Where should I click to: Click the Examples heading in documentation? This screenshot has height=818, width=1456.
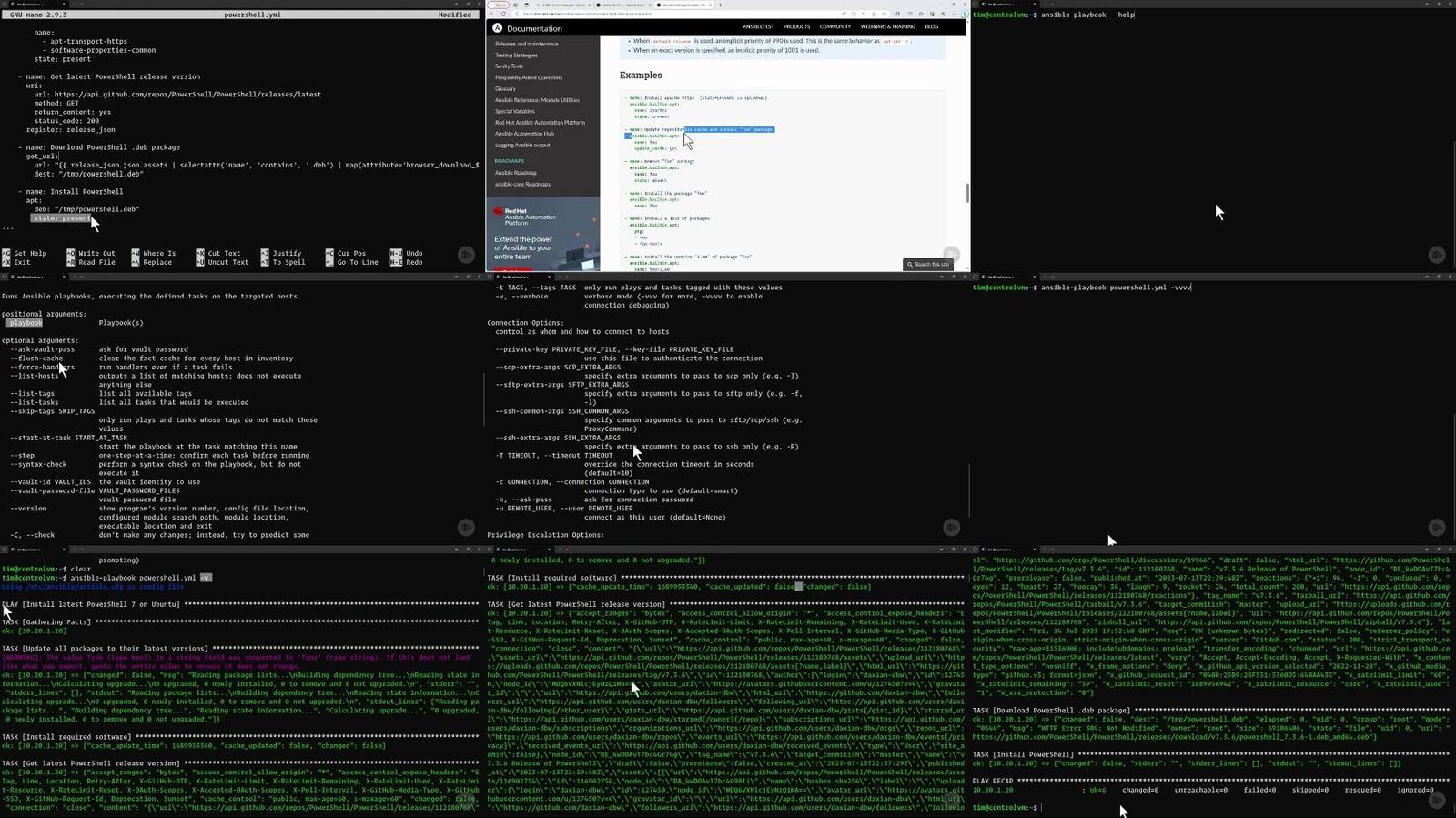point(641,76)
